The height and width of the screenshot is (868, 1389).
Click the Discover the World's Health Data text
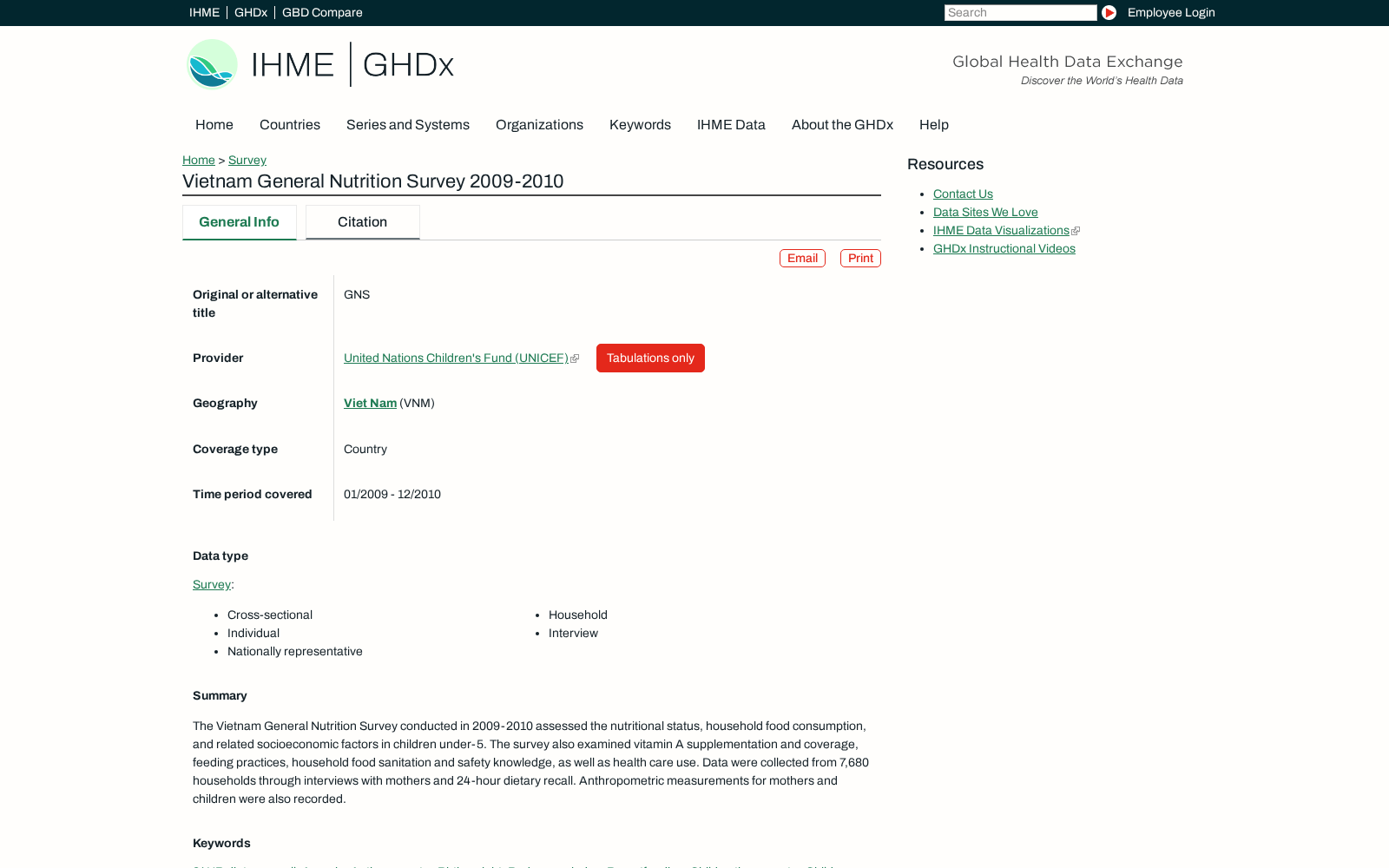pos(1102,81)
